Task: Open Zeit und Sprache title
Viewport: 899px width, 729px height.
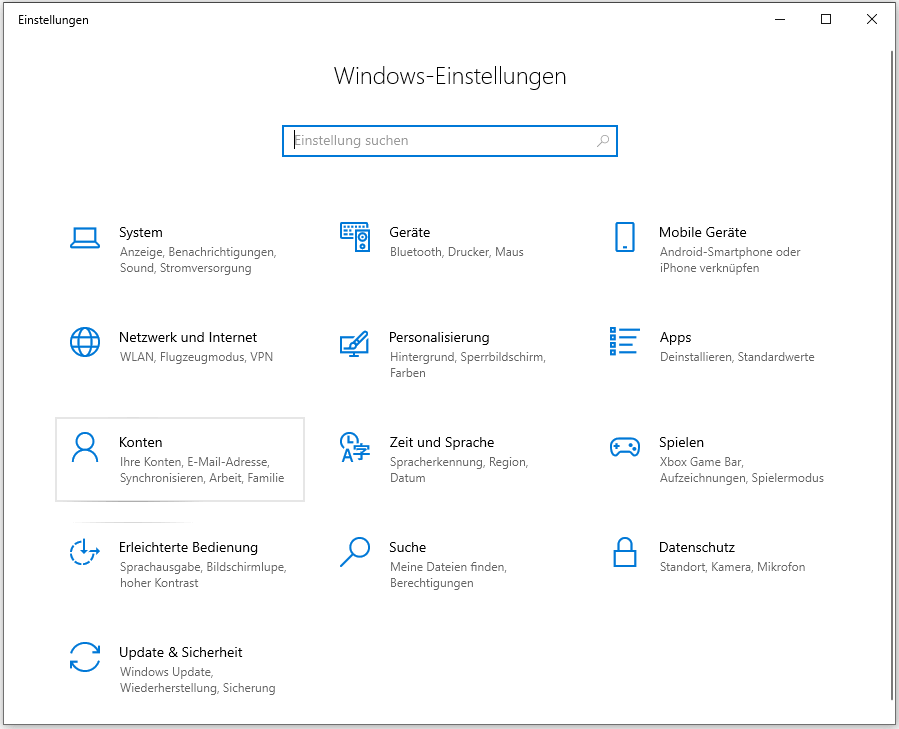Action: pyautogui.click(x=441, y=442)
